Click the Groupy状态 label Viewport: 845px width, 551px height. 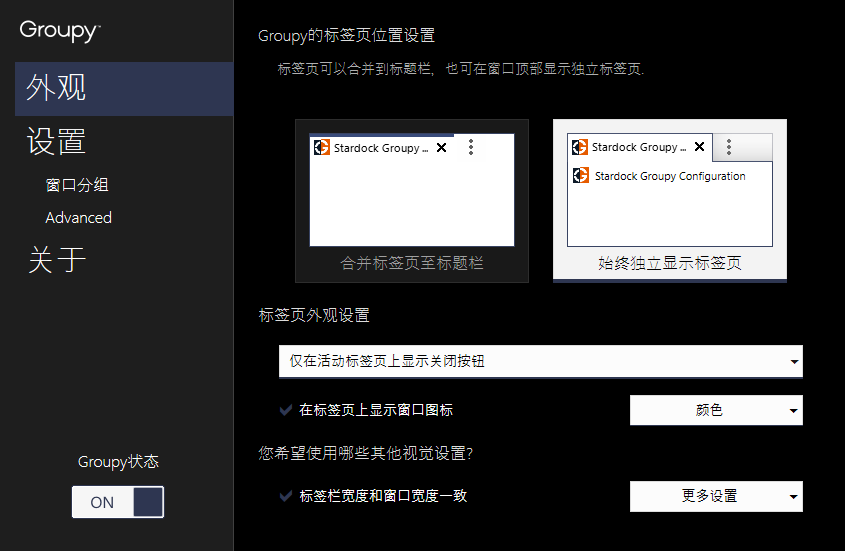(x=118, y=462)
